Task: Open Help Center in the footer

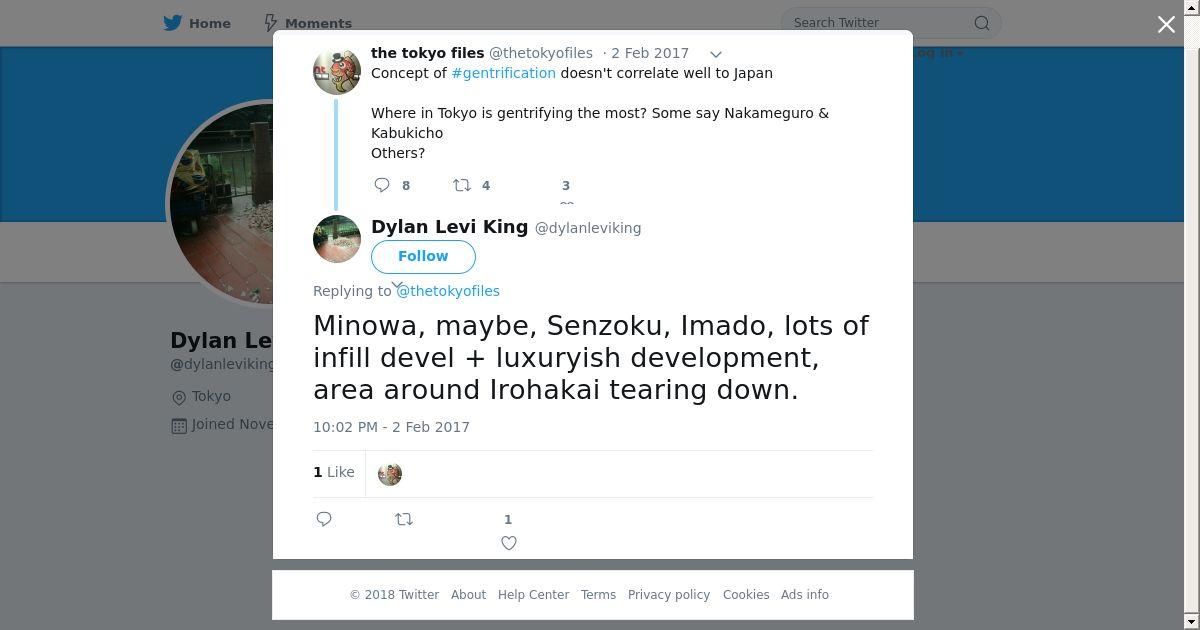Action: (533, 594)
